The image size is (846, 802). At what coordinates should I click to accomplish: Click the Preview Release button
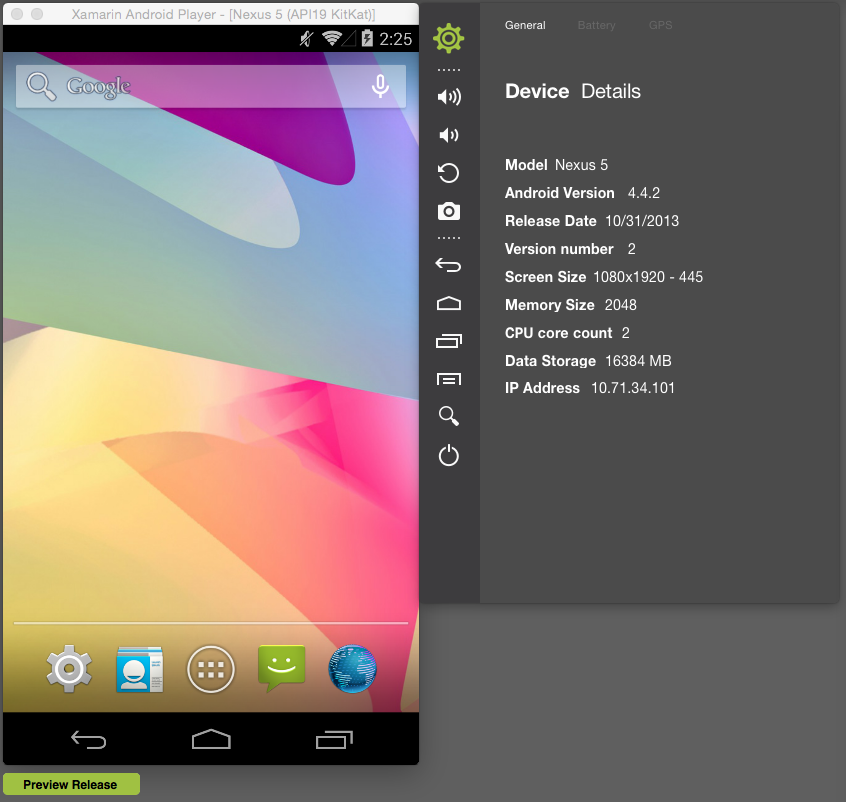[x=71, y=784]
